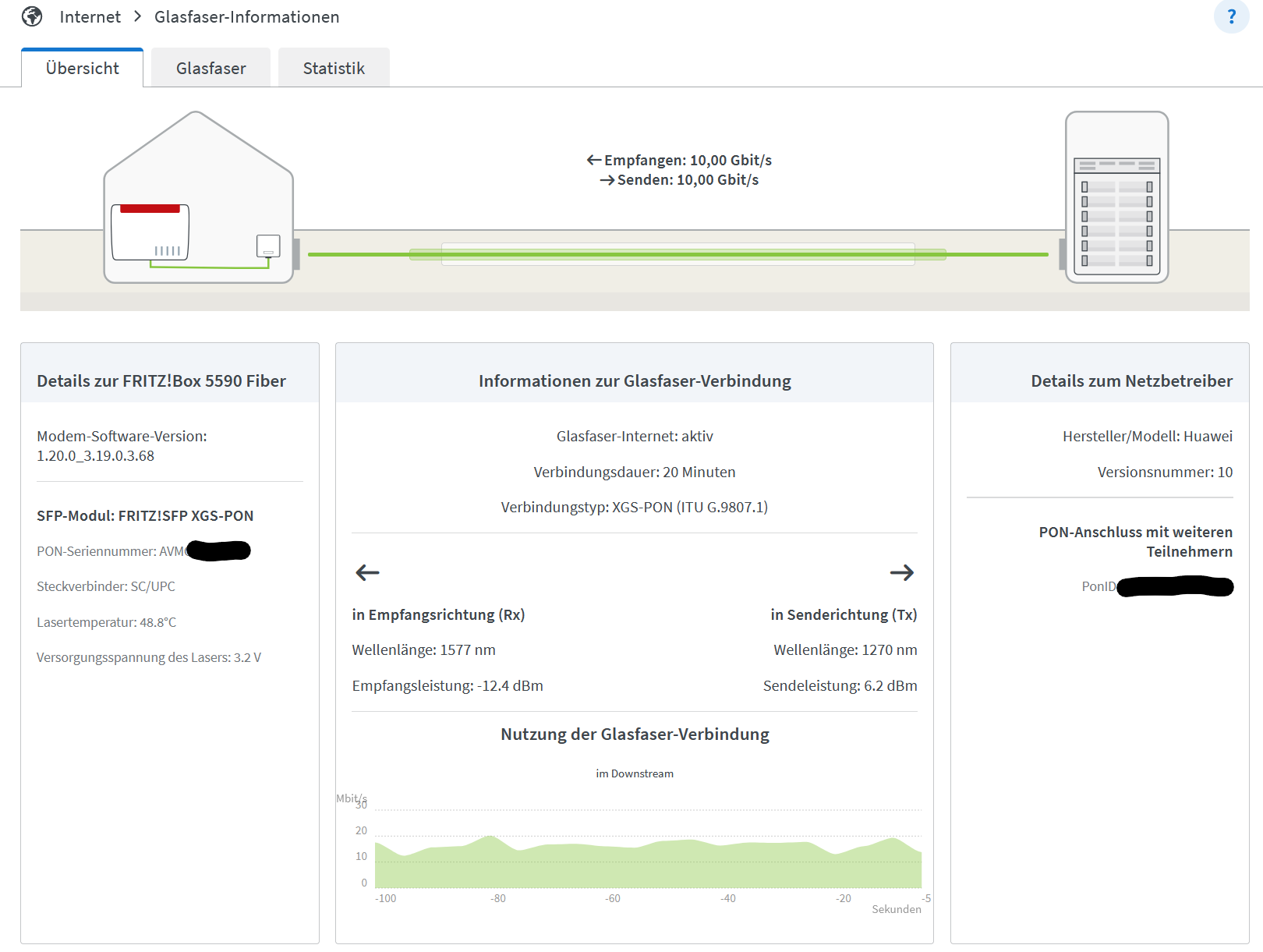The width and height of the screenshot is (1263, 952).
Task: Click 'Verbindungstyp: XGS-PON (ITU G.9807.1)'
Action: (635, 507)
